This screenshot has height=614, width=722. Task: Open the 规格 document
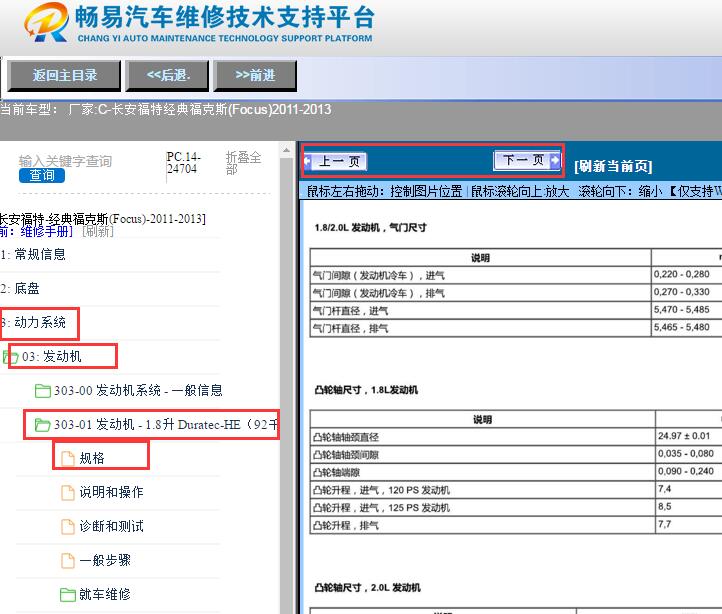point(92,458)
